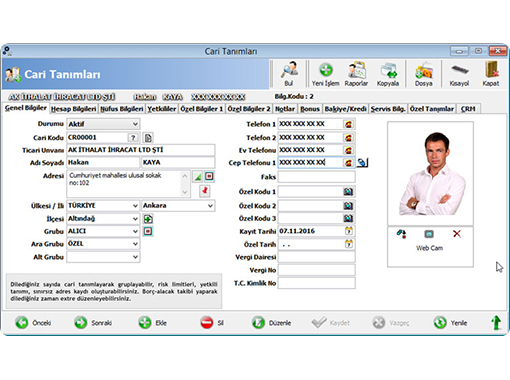Open the İlçesi dropdown showing Altındağ
This screenshot has height=380, width=510.
coord(103,219)
